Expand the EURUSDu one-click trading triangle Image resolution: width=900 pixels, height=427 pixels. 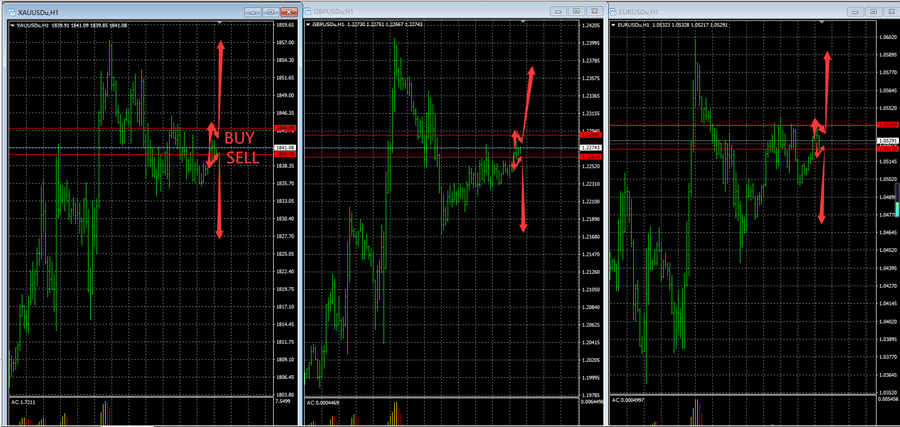(x=614, y=24)
